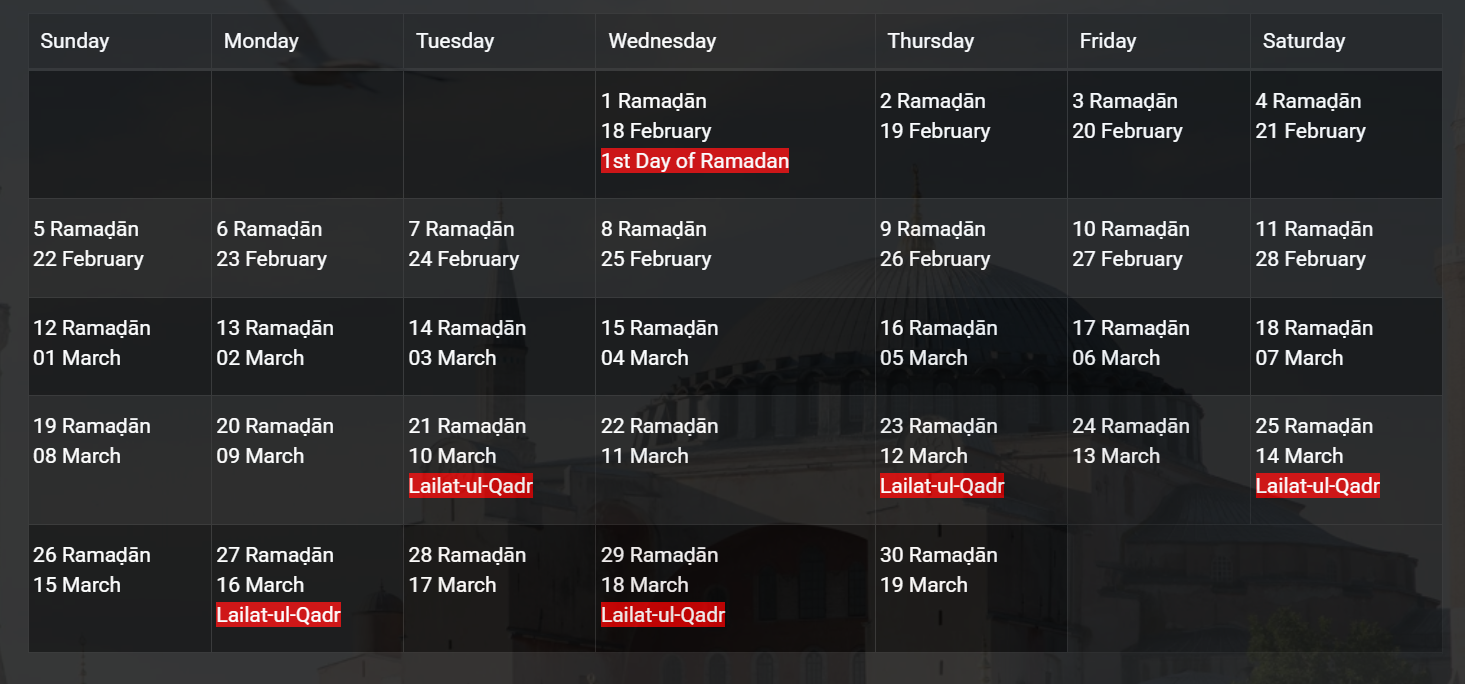This screenshot has width=1465, height=684.
Task: Click the Lailat-ul-Qadr label on 14 March
Action: point(1317,486)
